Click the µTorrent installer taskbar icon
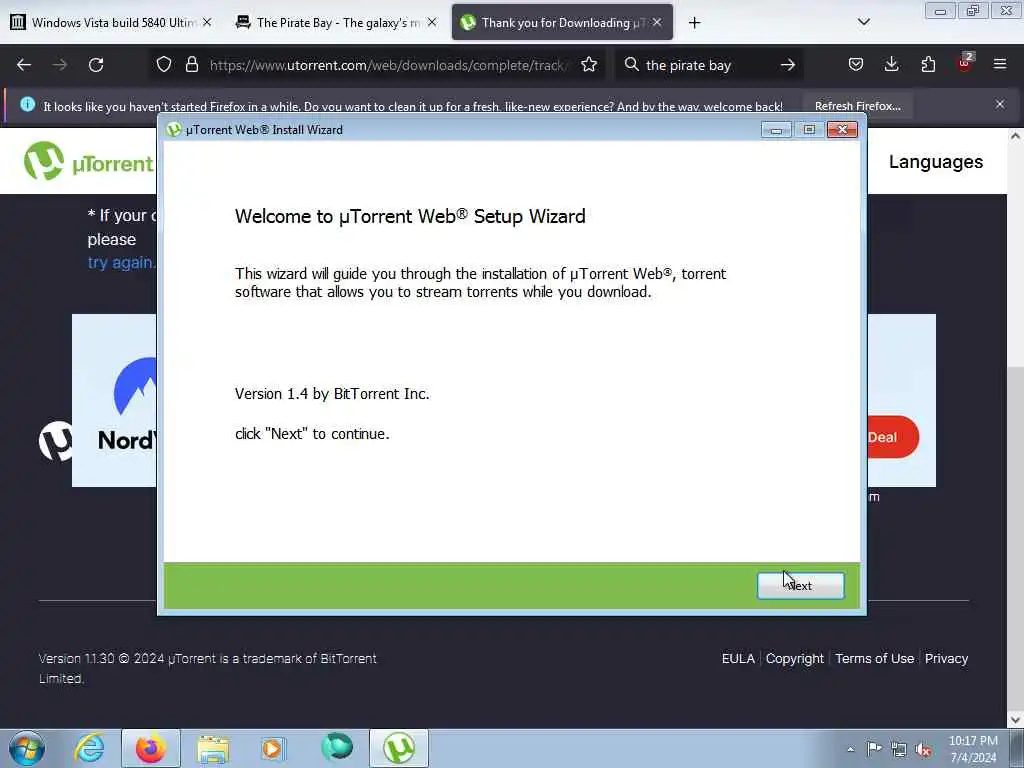 point(399,748)
